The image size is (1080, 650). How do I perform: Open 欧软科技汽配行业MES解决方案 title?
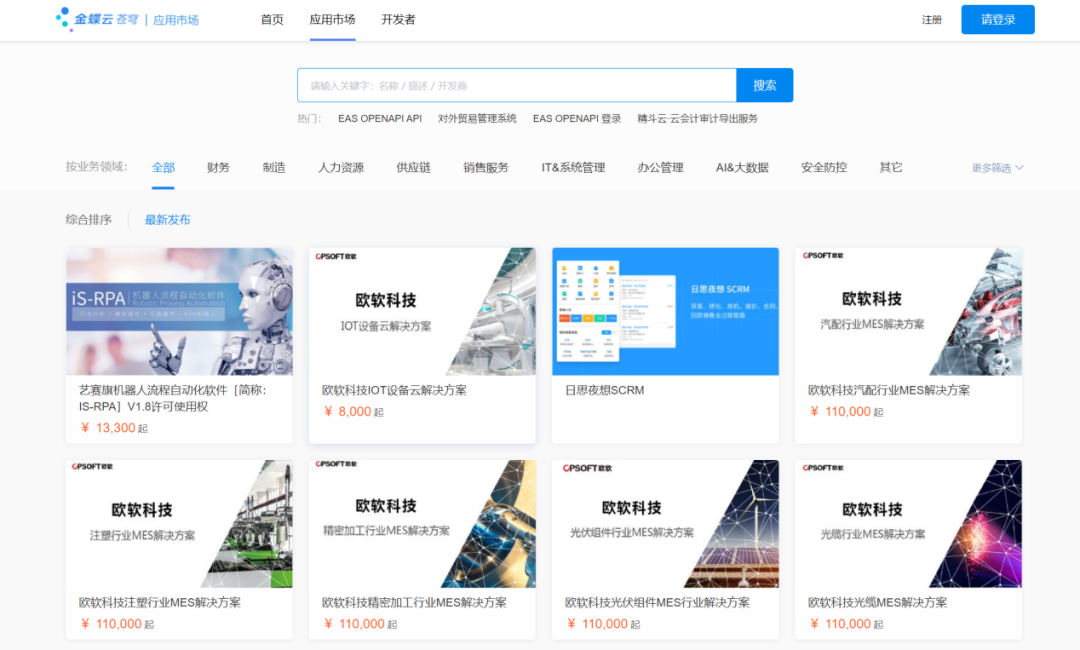pos(889,390)
